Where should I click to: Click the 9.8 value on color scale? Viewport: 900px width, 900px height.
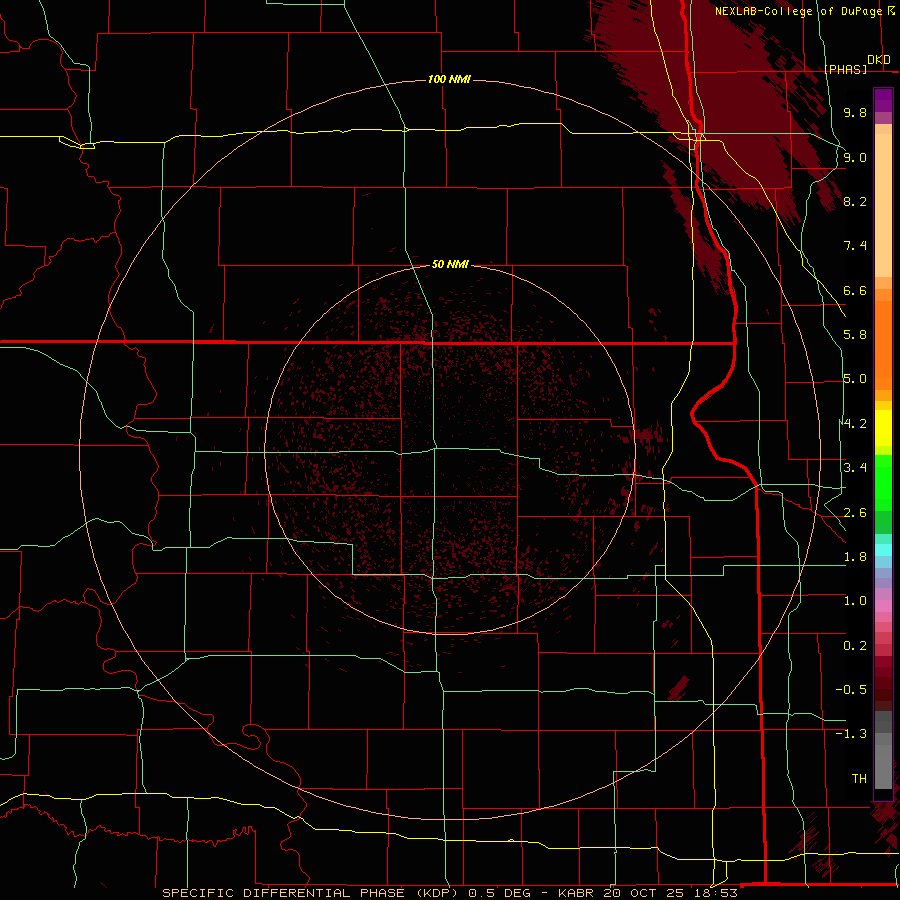pyautogui.click(x=855, y=112)
